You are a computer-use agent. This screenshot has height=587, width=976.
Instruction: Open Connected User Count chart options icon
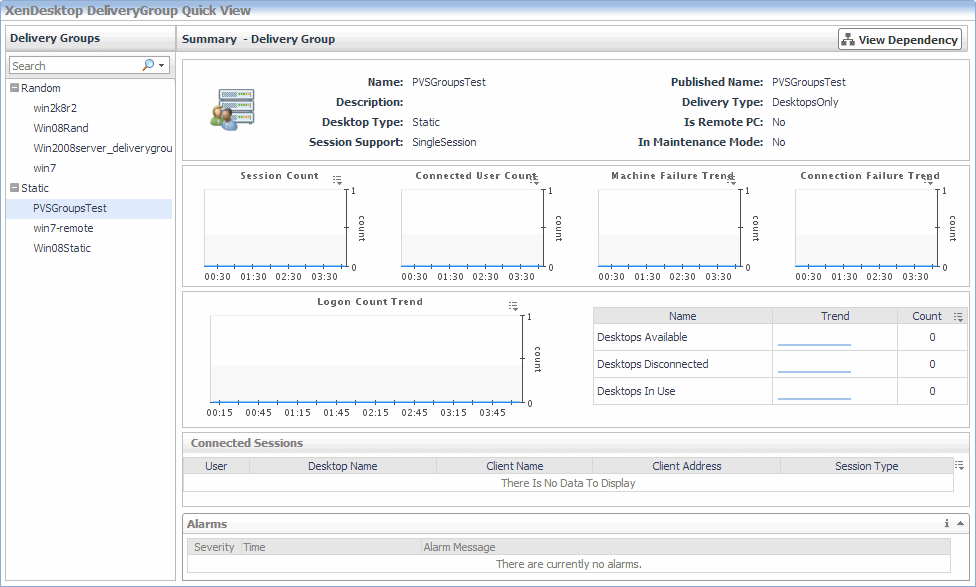(x=534, y=180)
